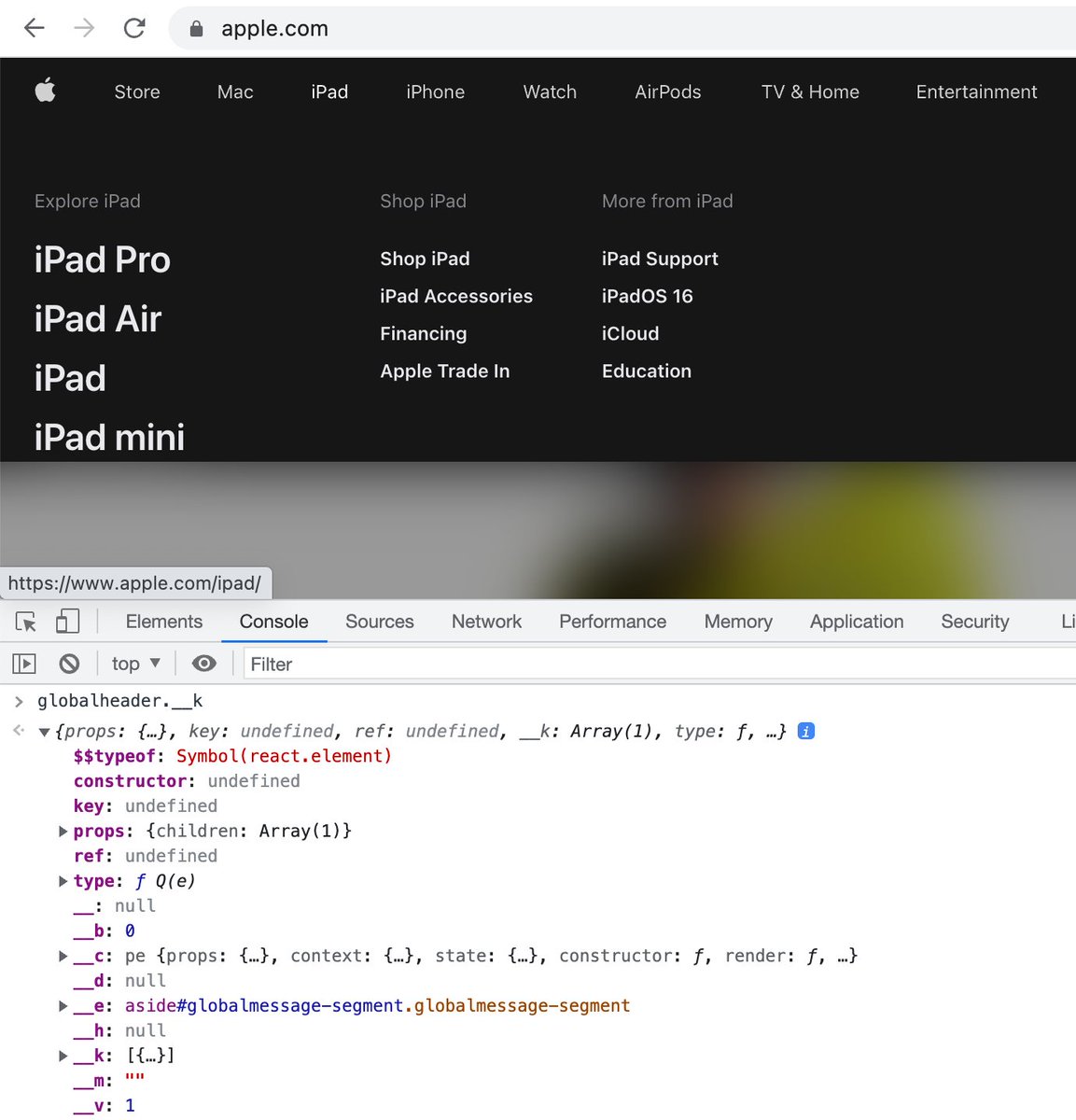Click the iPad Support link
1076x1120 pixels.
(x=660, y=259)
